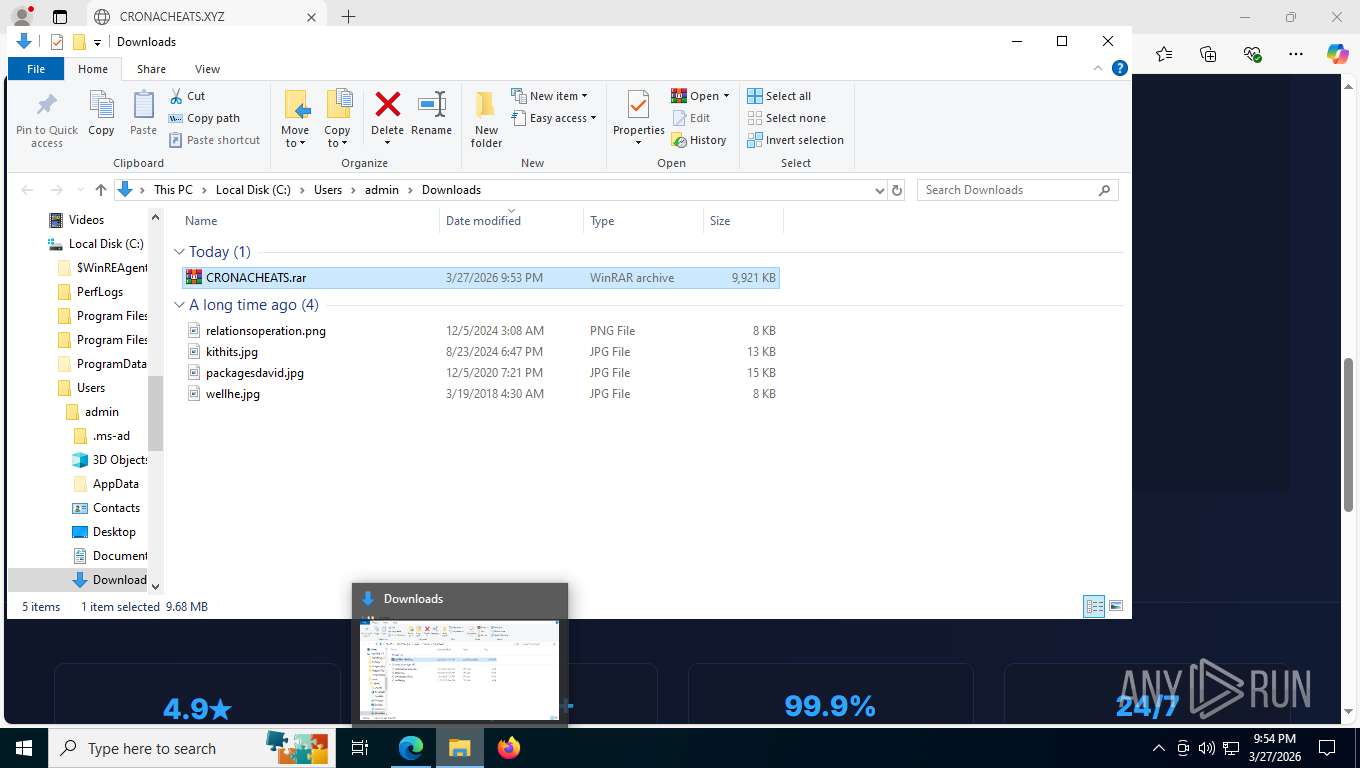Viewport: 1360px width, 768px height.
Task: Click the Paste ribbon icon
Action: coord(143,113)
